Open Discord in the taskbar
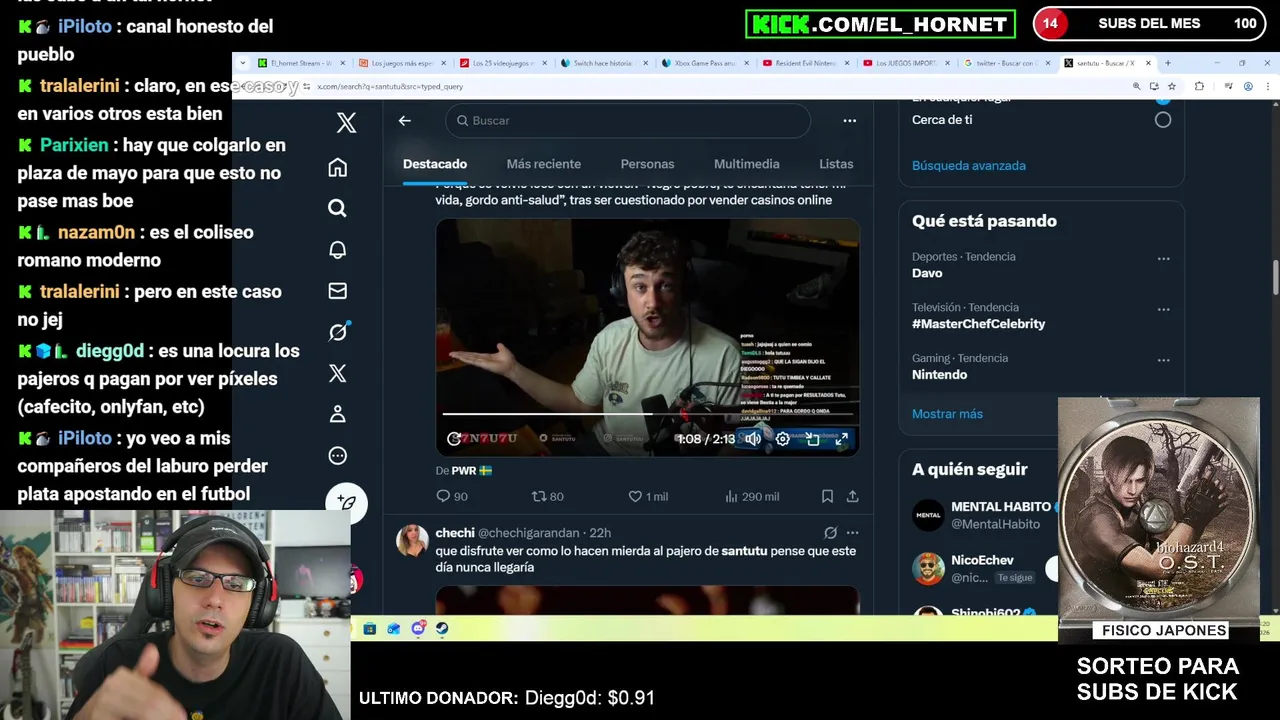This screenshot has height=720, width=1280. [418, 629]
